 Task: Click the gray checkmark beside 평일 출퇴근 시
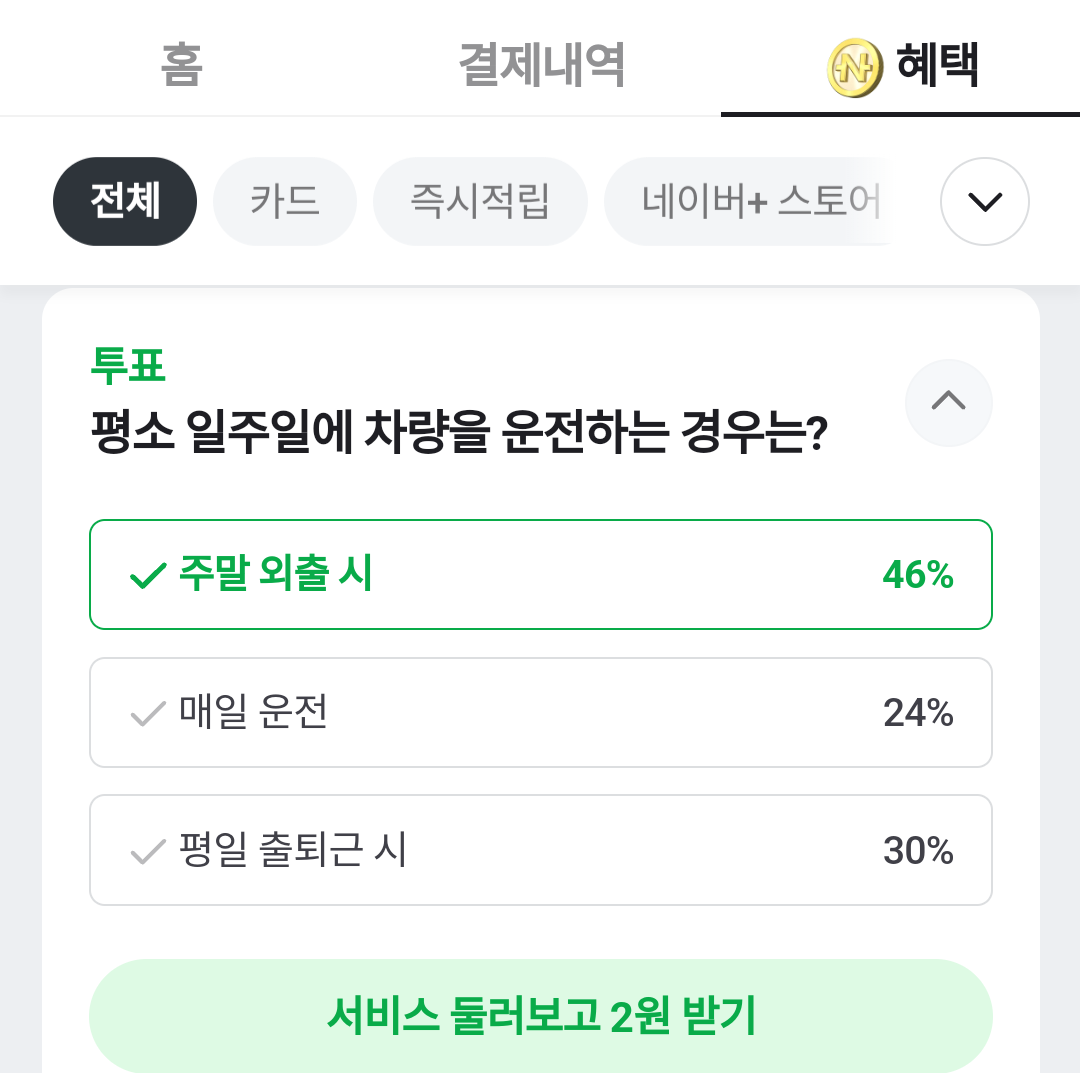(x=147, y=852)
